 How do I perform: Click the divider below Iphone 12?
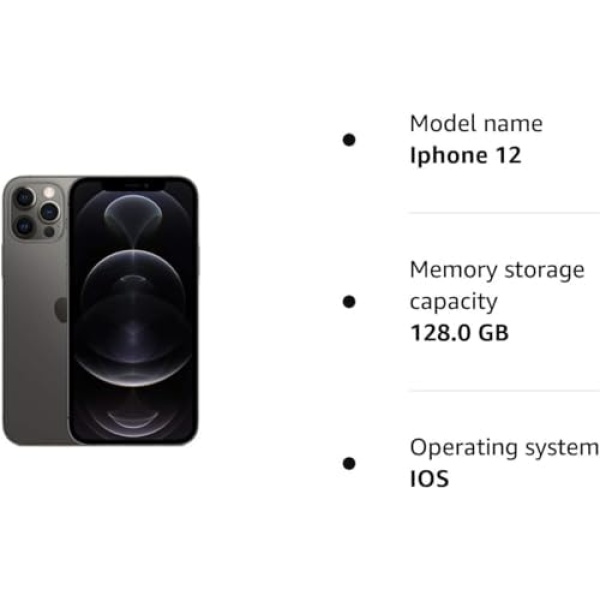(504, 213)
